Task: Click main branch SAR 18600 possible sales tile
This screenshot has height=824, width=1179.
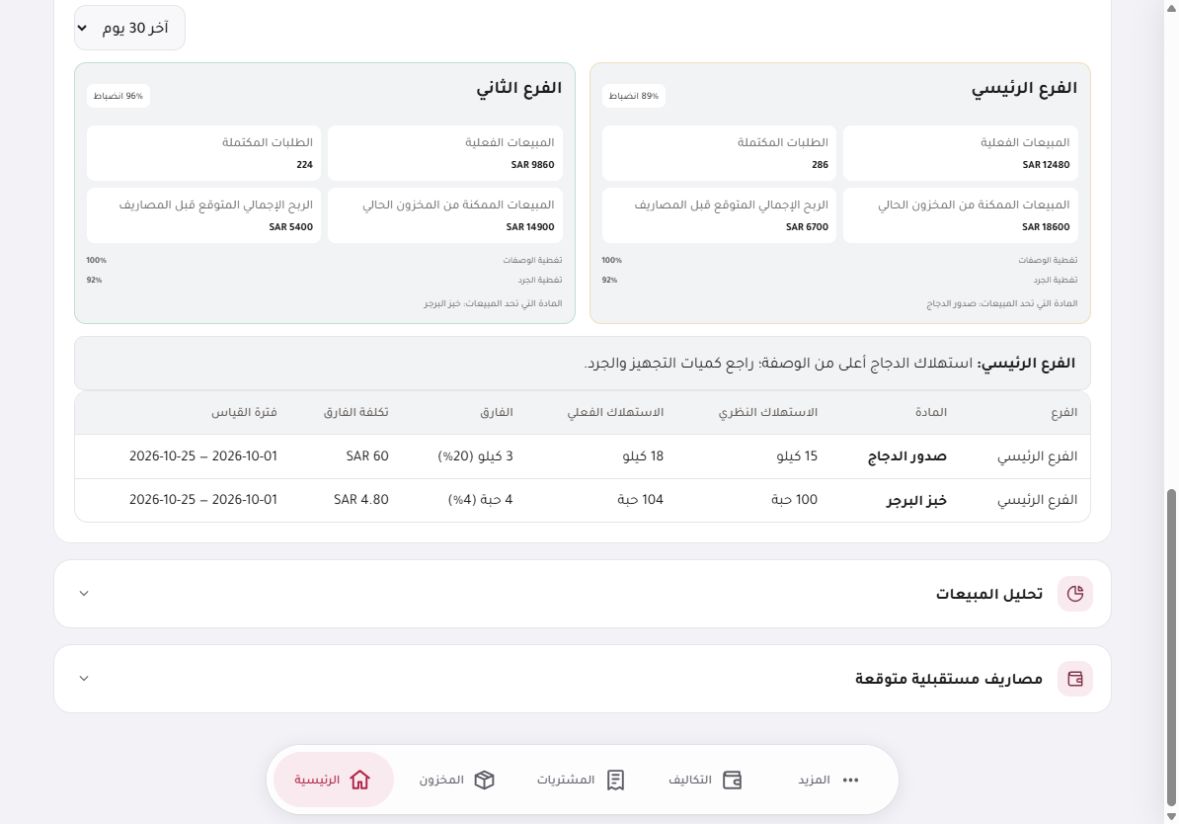Action: [x=960, y=215]
